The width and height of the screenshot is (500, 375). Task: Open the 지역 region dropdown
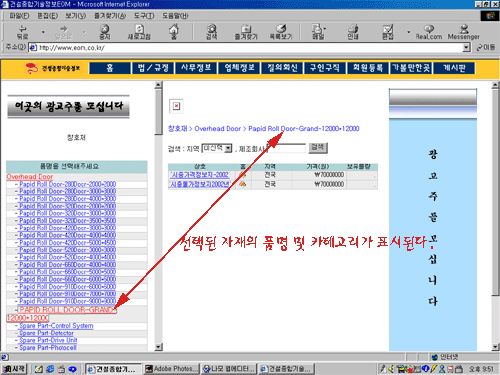coord(217,148)
